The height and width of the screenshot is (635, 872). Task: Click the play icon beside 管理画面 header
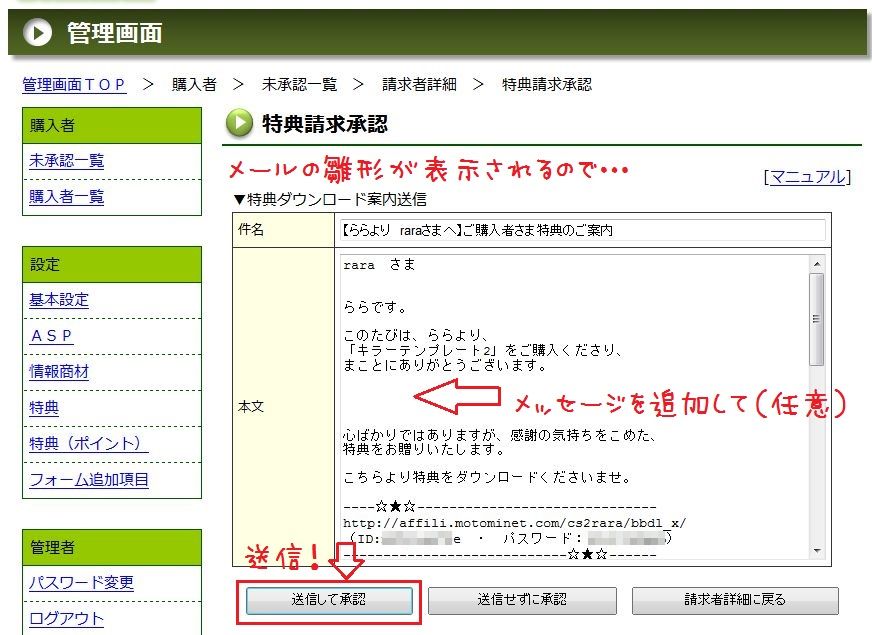37,33
